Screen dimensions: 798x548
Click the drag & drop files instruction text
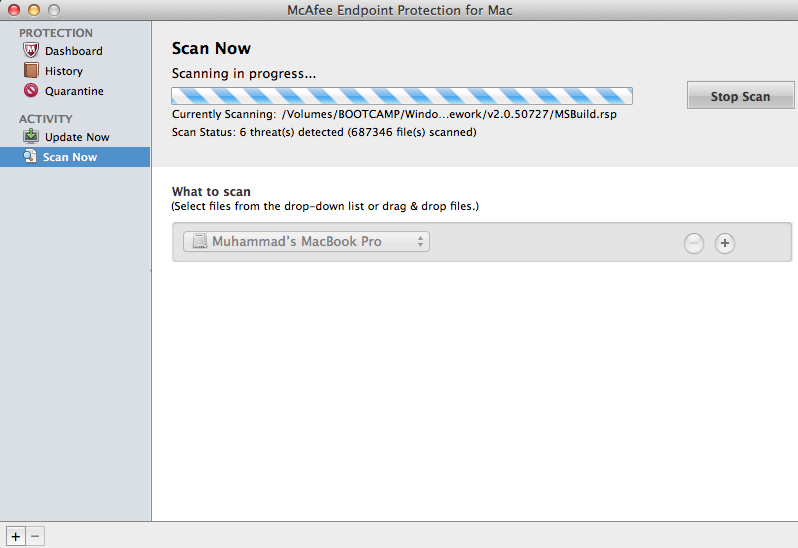[325, 206]
